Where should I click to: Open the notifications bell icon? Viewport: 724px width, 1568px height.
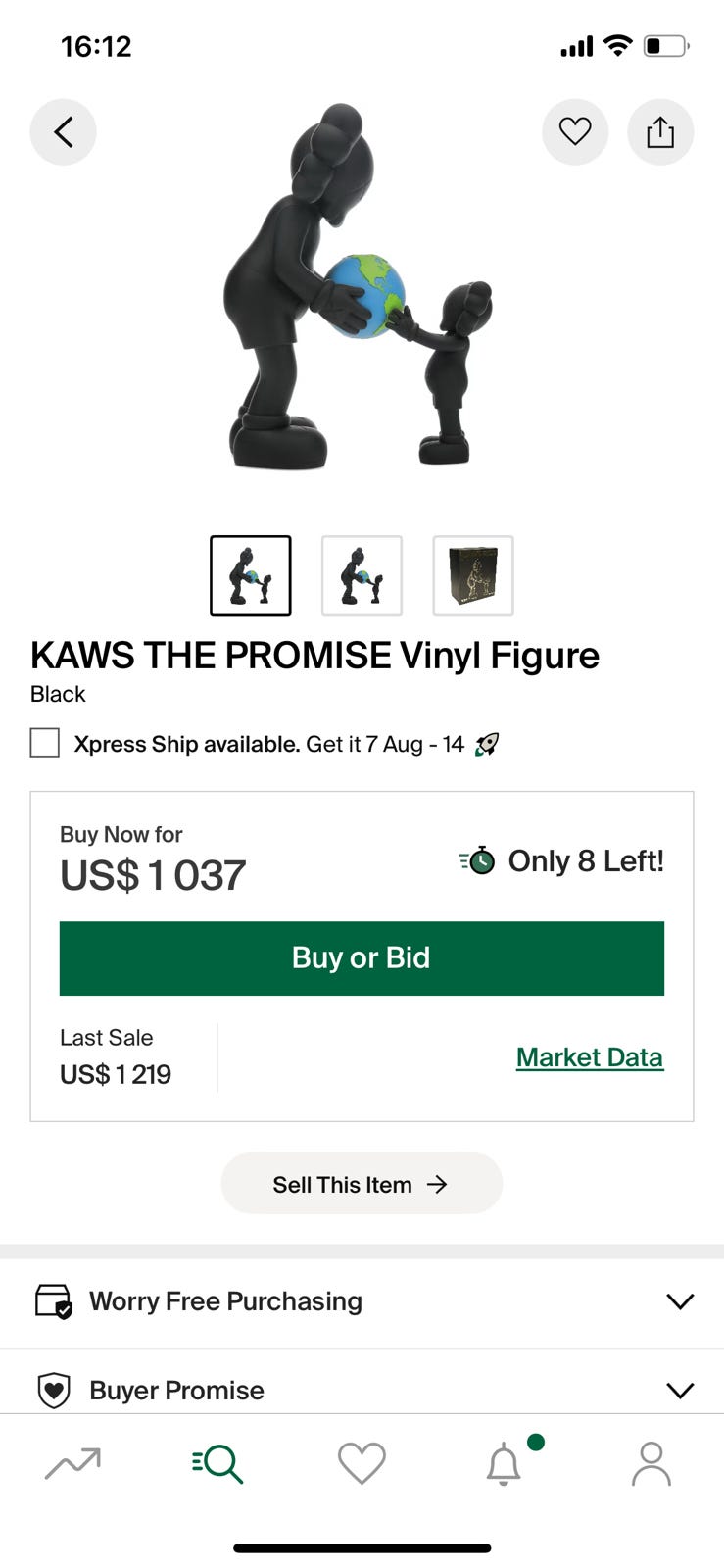(x=505, y=1463)
